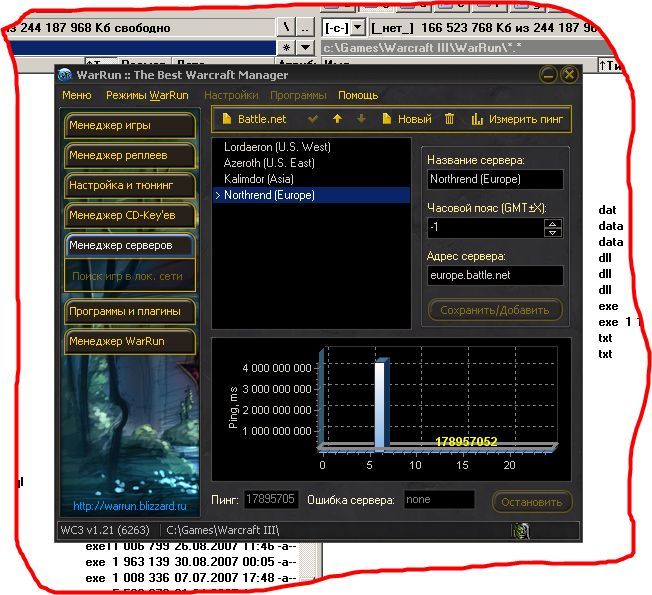The height and width of the screenshot is (595, 652).
Task: Open Программы и плагины section
Action: coord(130,311)
